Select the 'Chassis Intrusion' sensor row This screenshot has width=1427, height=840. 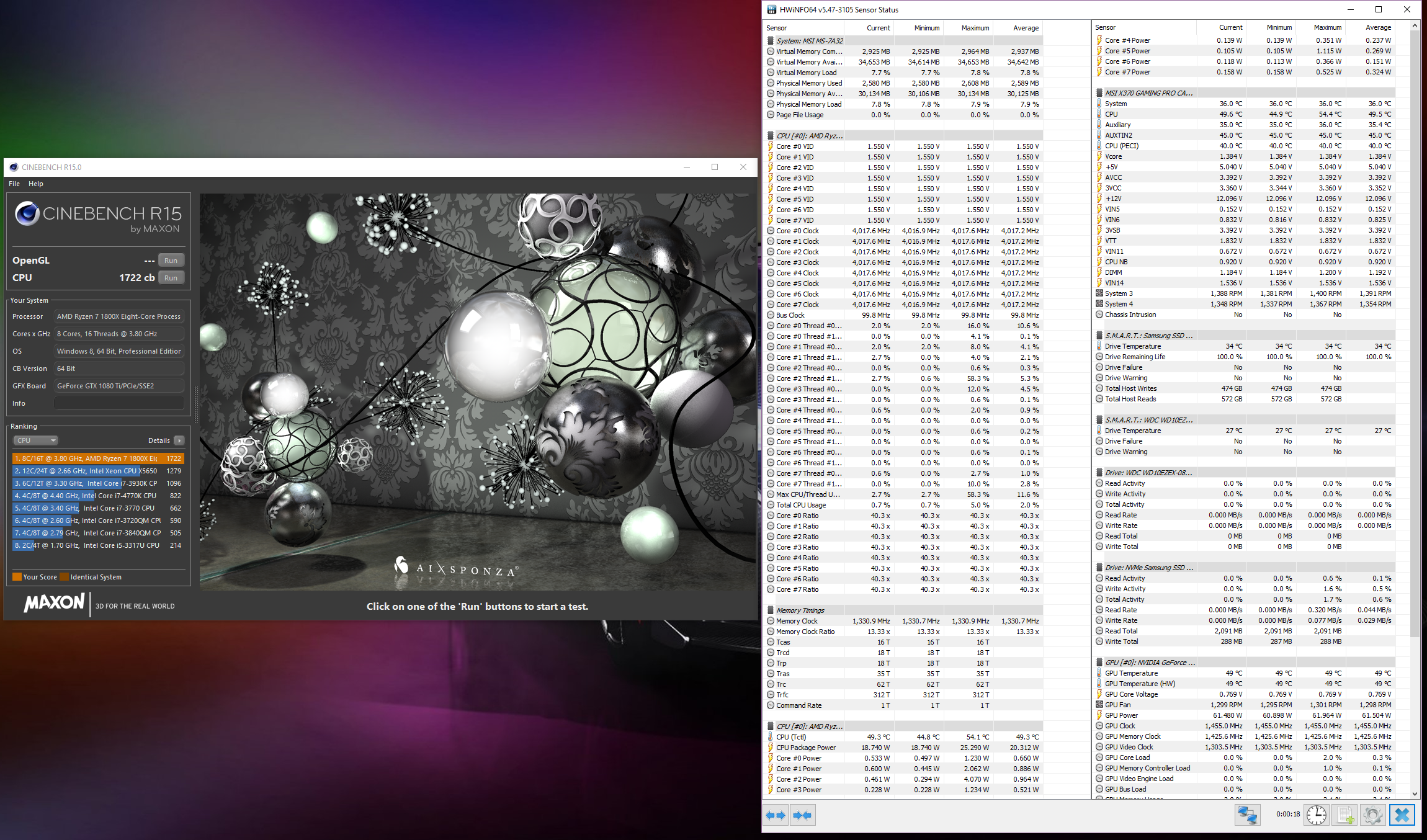point(1246,315)
